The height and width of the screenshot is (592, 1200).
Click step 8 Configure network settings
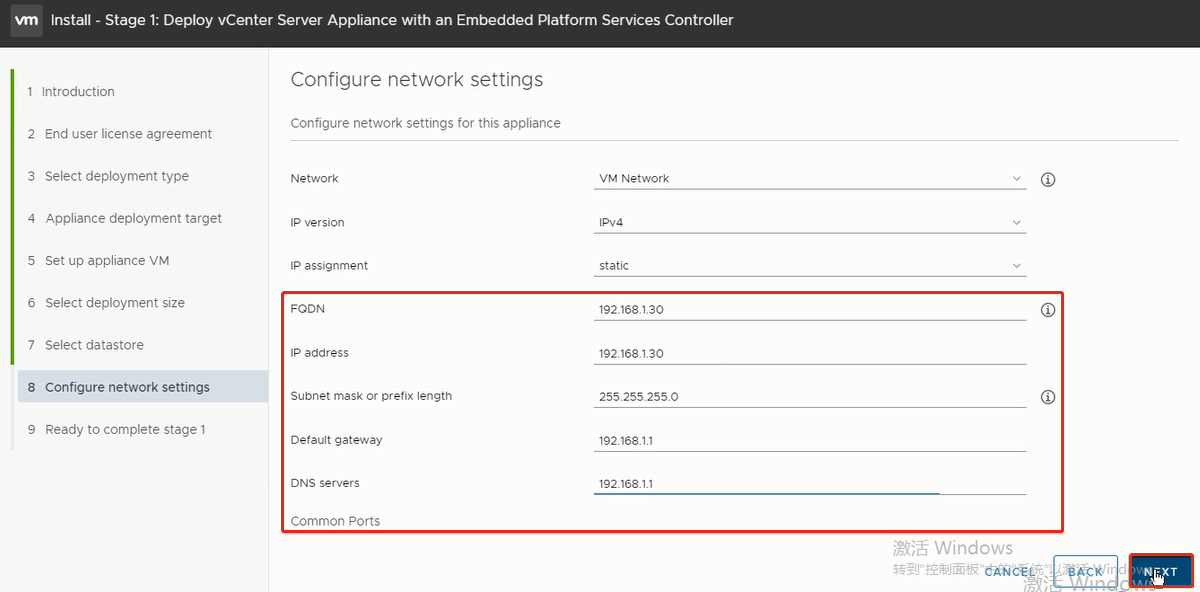tap(142, 387)
